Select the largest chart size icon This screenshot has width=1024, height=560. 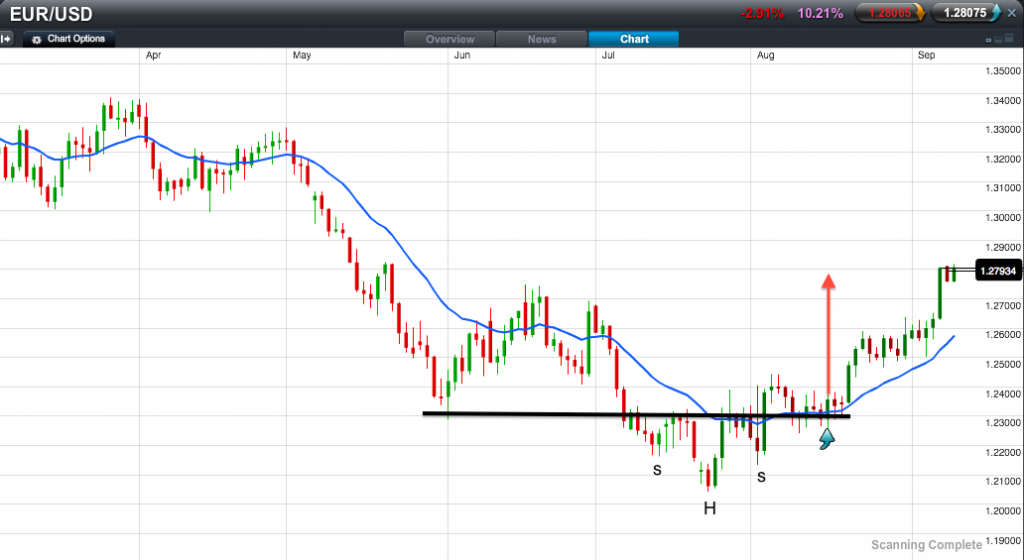click(1009, 39)
